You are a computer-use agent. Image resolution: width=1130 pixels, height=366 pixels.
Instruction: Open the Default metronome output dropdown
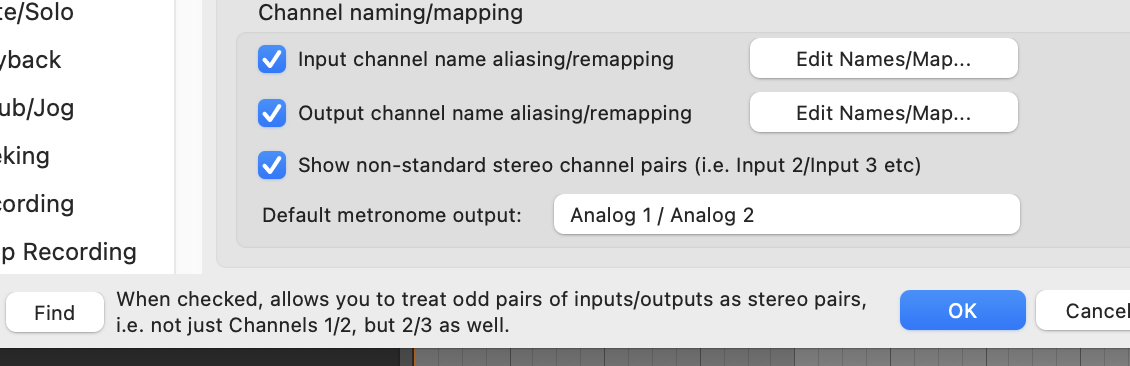click(786, 214)
